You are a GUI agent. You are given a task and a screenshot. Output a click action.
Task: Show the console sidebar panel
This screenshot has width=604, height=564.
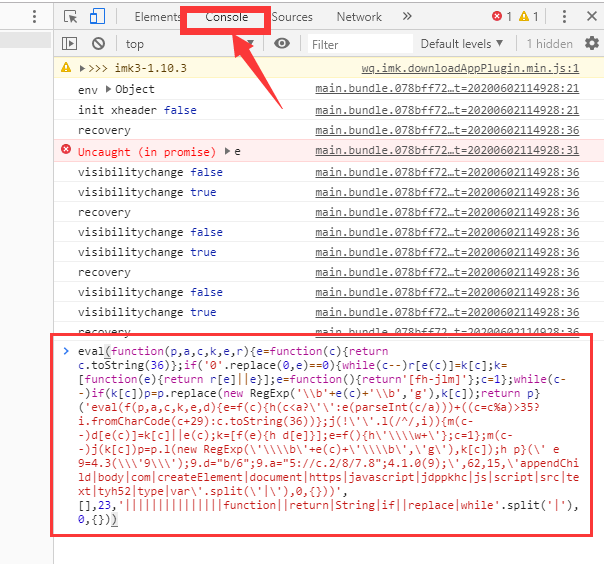tap(69, 44)
